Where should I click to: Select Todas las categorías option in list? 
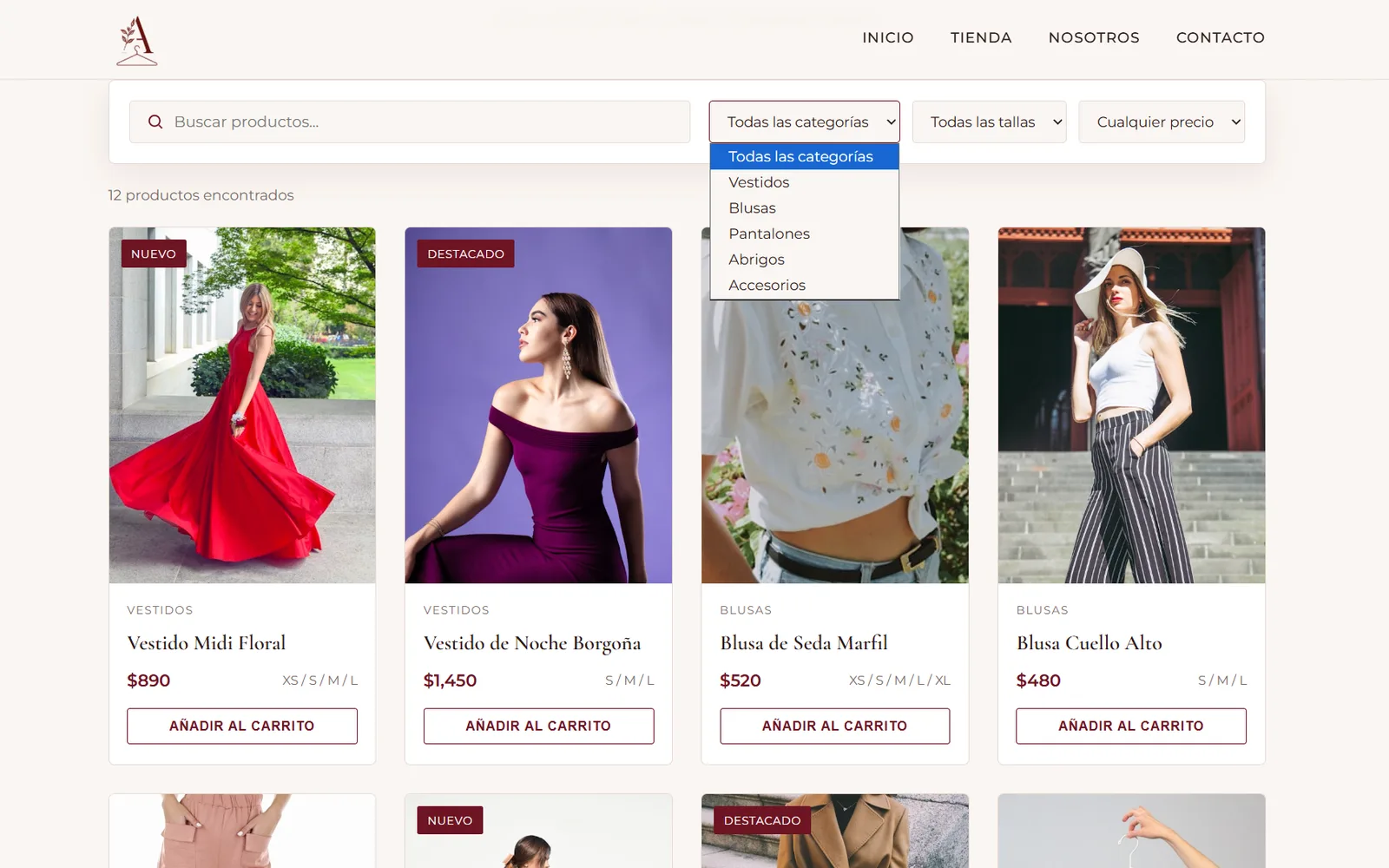[804, 156]
